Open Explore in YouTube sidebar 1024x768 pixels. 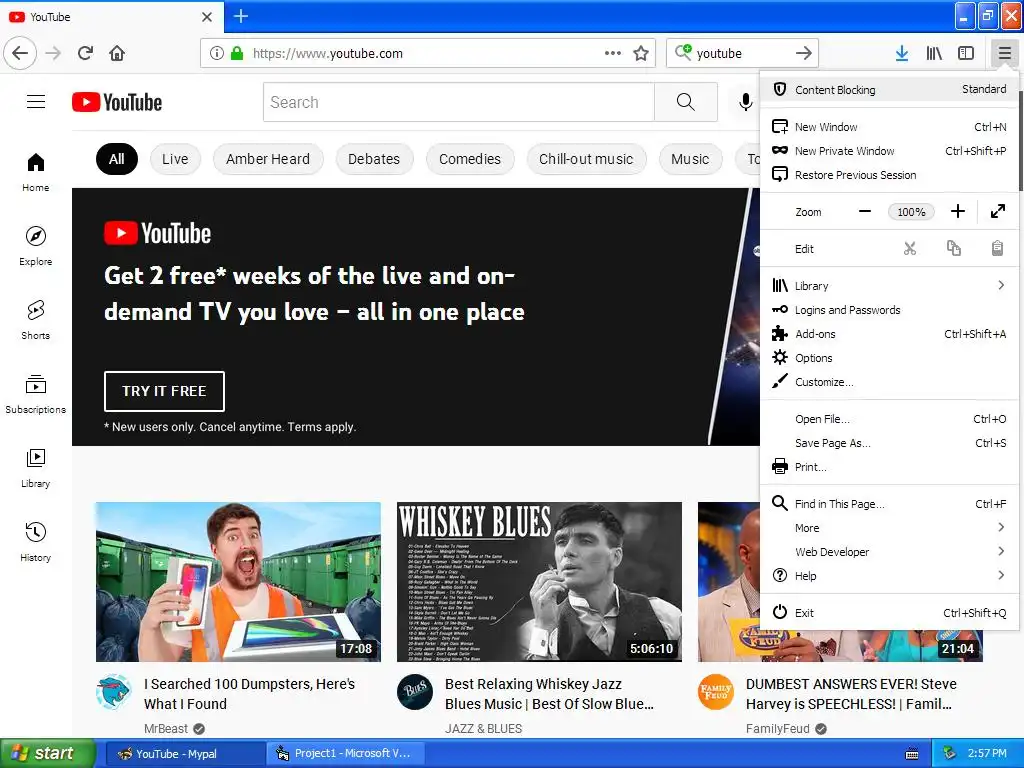(x=36, y=246)
